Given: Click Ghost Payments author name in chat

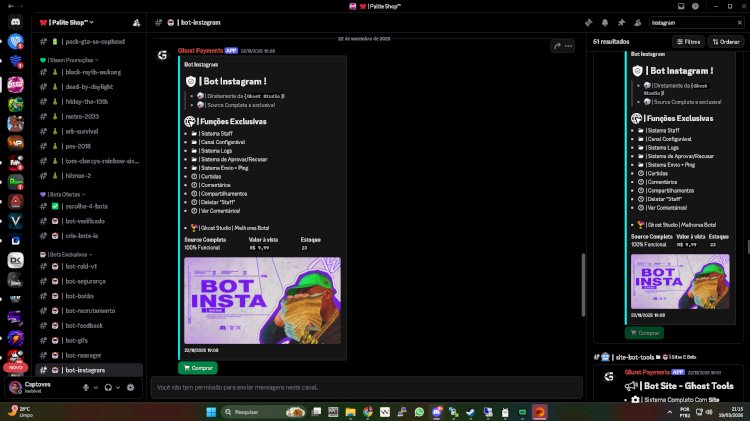Looking at the screenshot, I should pyautogui.click(x=200, y=51).
